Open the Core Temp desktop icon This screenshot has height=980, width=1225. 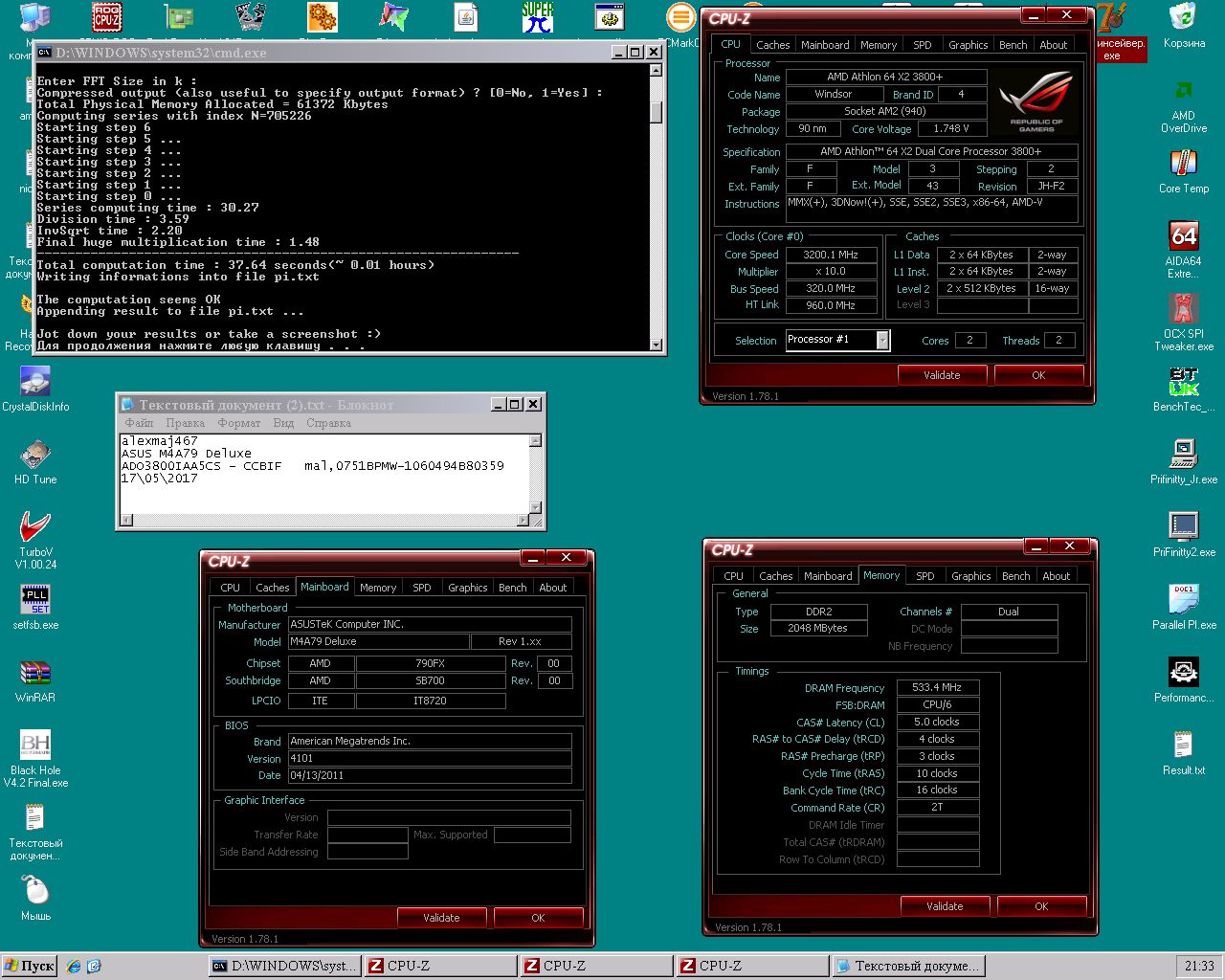(1184, 172)
